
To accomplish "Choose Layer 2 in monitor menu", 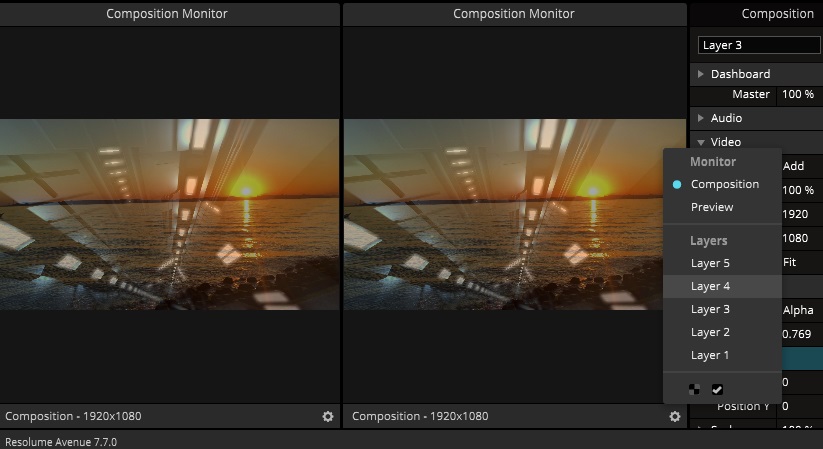I will [722, 332].
